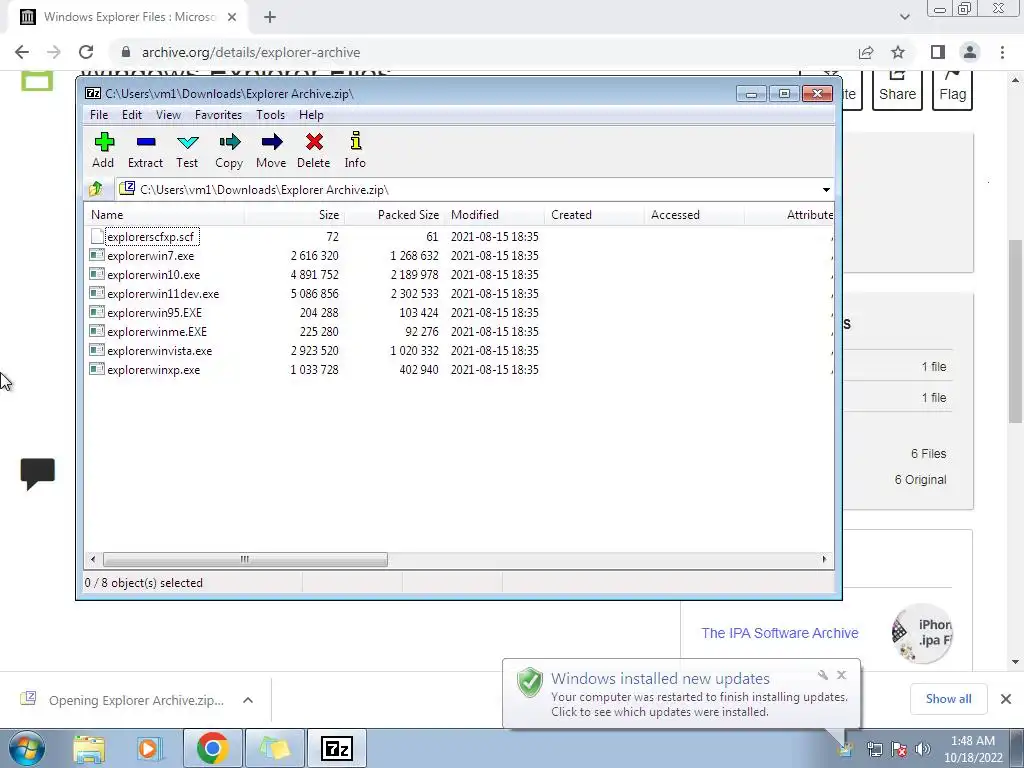
Task: Open the View menu
Action: pos(168,115)
